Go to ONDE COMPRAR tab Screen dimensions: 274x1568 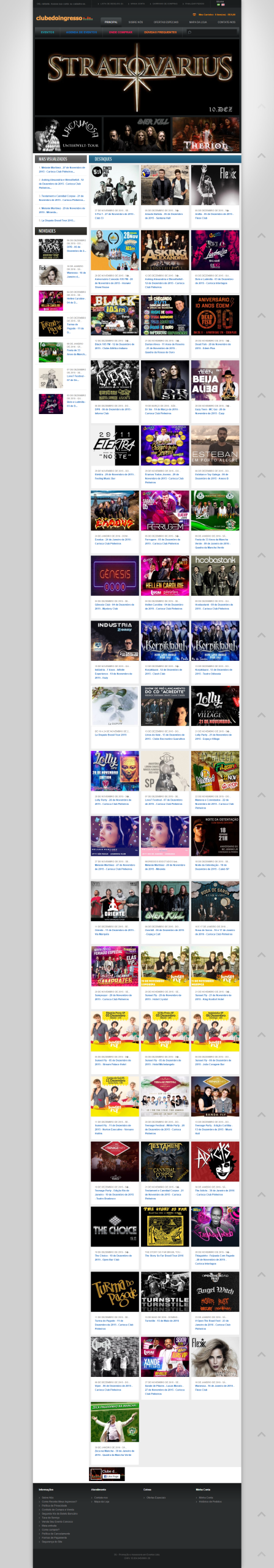(121, 32)
